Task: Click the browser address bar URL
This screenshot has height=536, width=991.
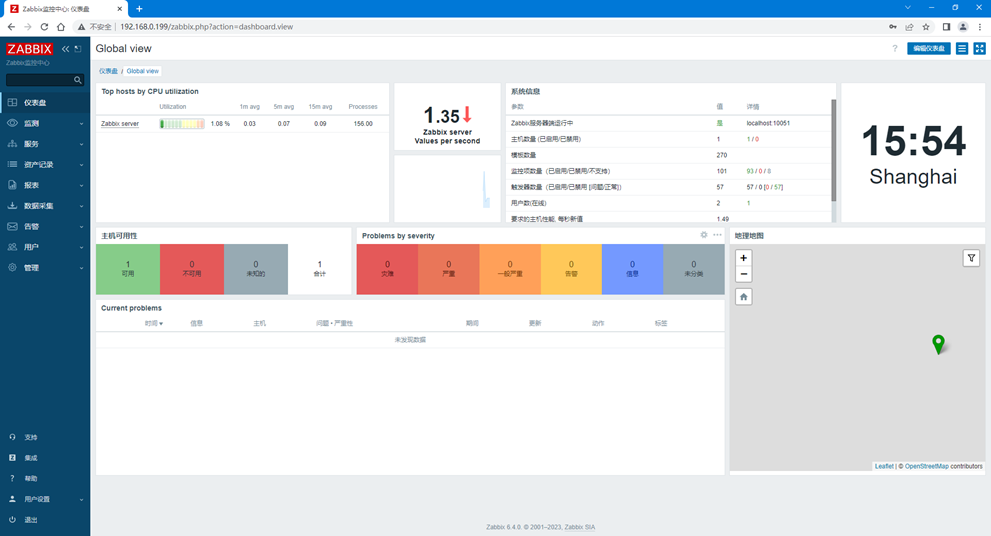Action: coord(207,27)
